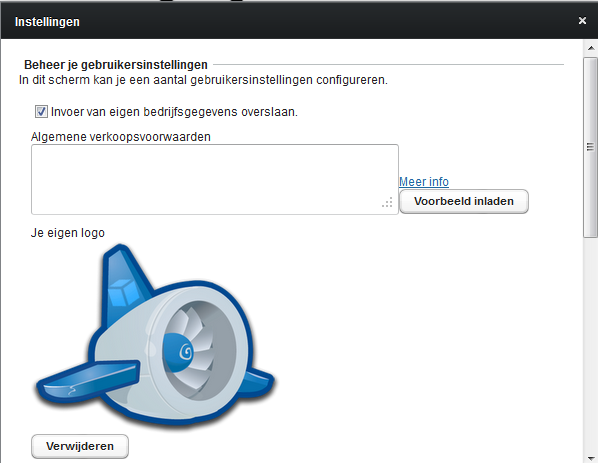The width and height of the screenshot is (598, 463).
Task: Click the 'Beheer je gebruikersinstellingen' heading
Action: pos(116,64)
